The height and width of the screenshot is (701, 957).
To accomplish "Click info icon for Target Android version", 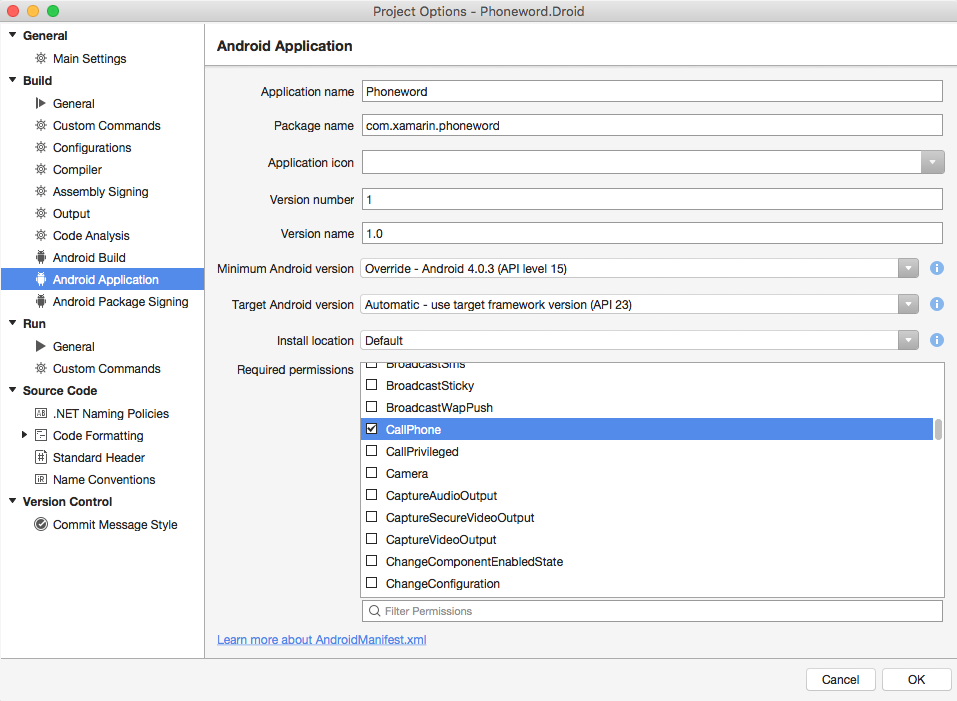I will click(937, 304).
